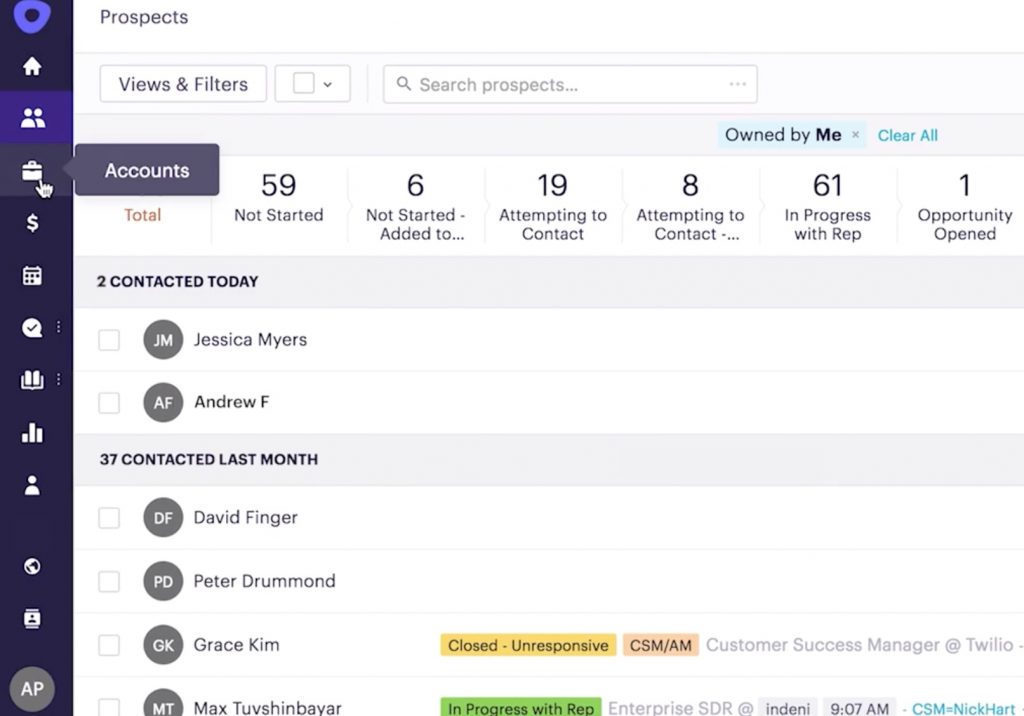1024x716 pixels.
Task: Open the Content library book icon
Action: 33,380
